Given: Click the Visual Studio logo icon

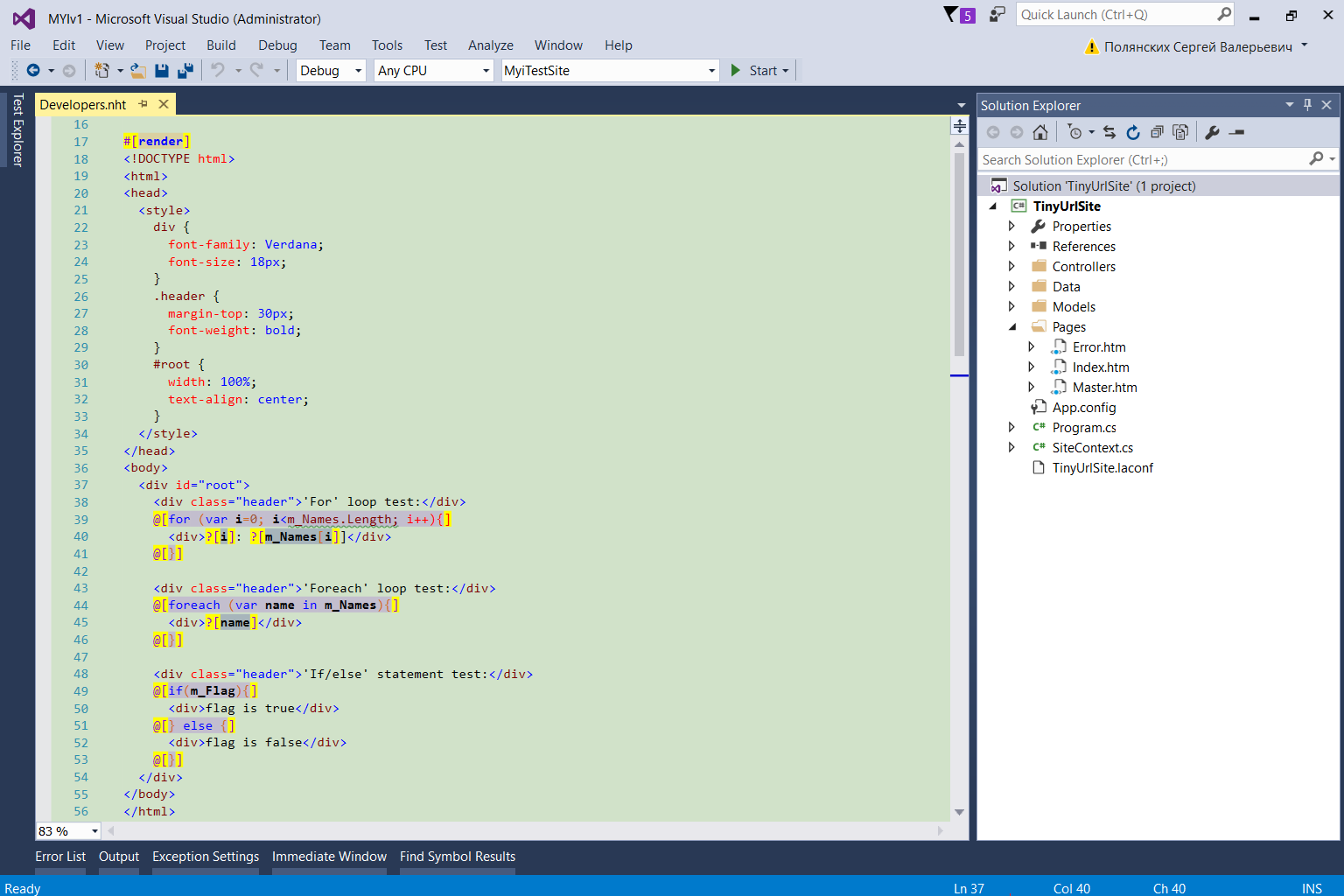Looking at the screenshot, I should 24,18.
